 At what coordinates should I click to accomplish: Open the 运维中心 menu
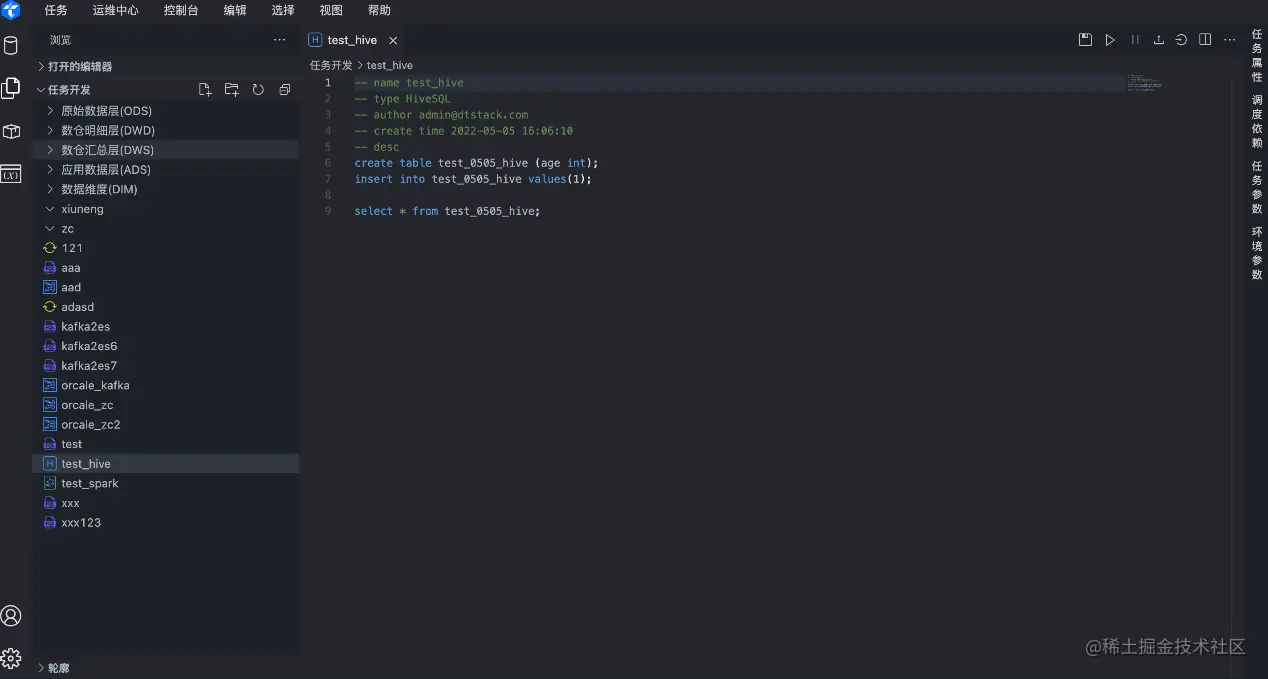click(x=116, y=10)
